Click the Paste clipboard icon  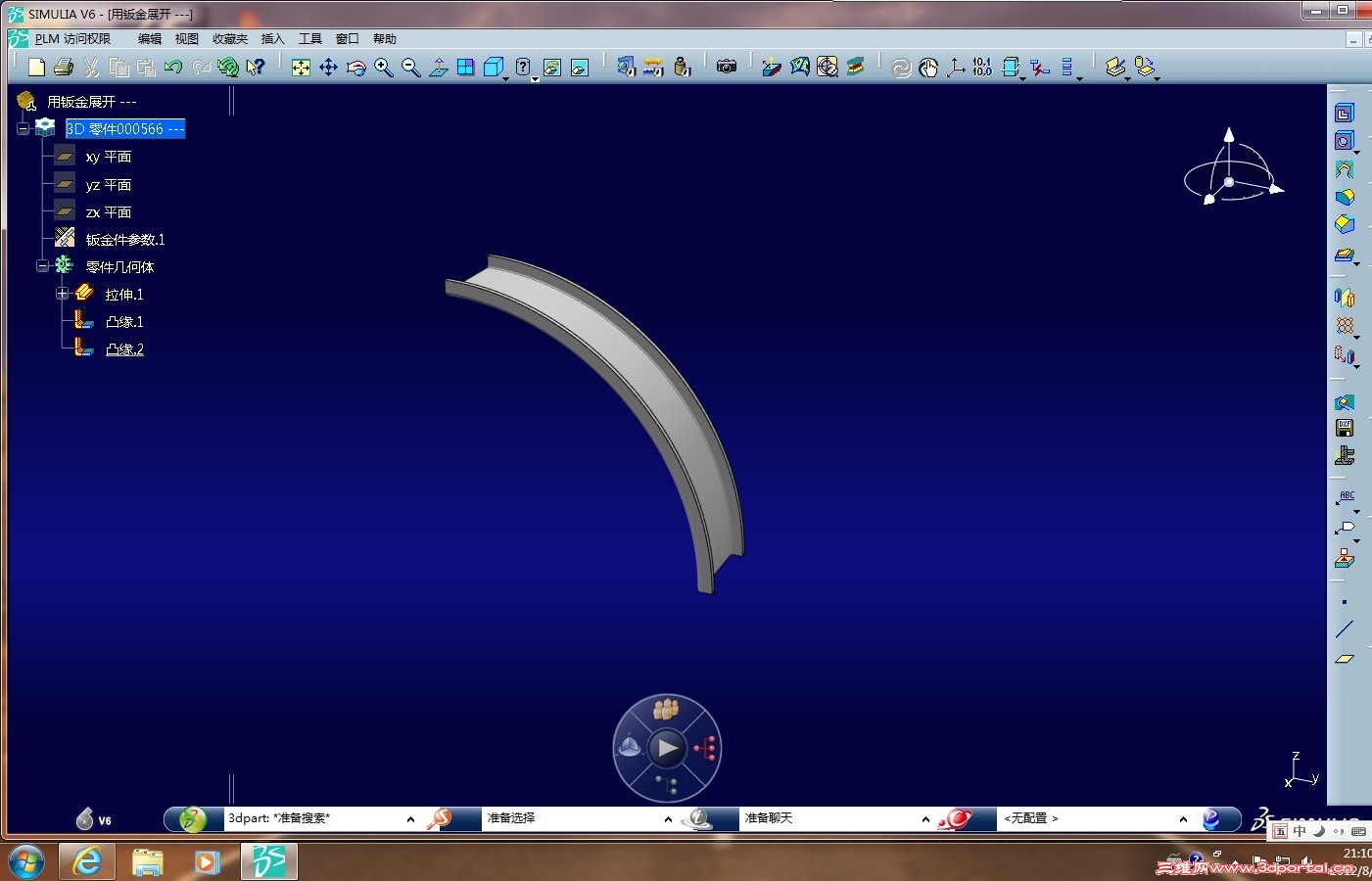point(146,67)
